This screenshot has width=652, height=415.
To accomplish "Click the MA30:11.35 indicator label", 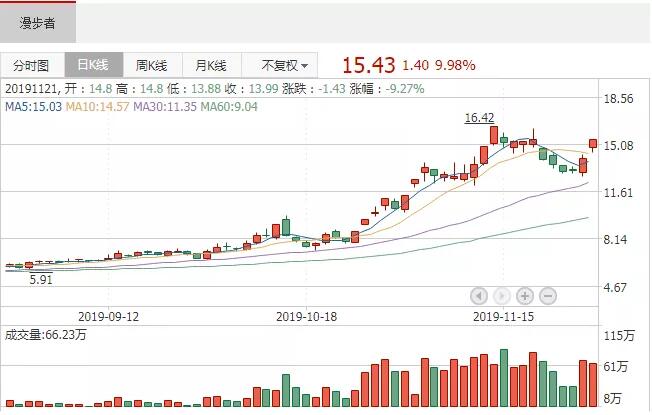I will 165,107.
